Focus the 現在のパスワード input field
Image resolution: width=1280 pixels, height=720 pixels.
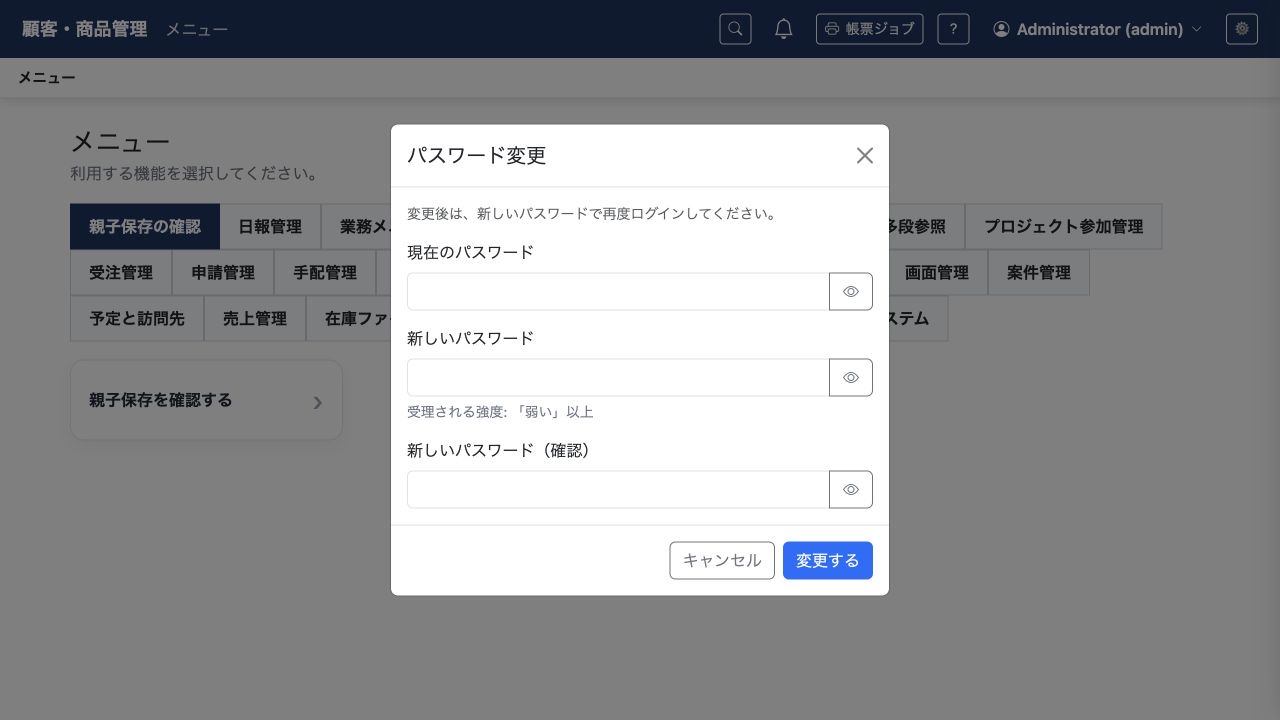(618, 292)
